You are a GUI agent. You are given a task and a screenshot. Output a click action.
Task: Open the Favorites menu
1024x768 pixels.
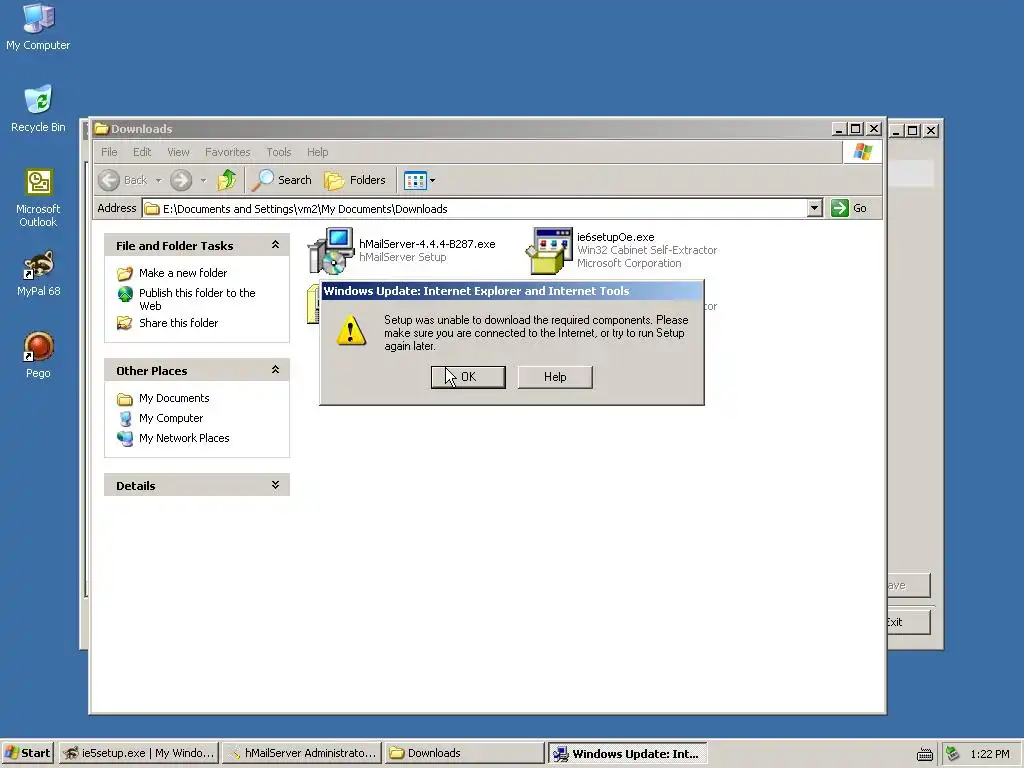227,152
